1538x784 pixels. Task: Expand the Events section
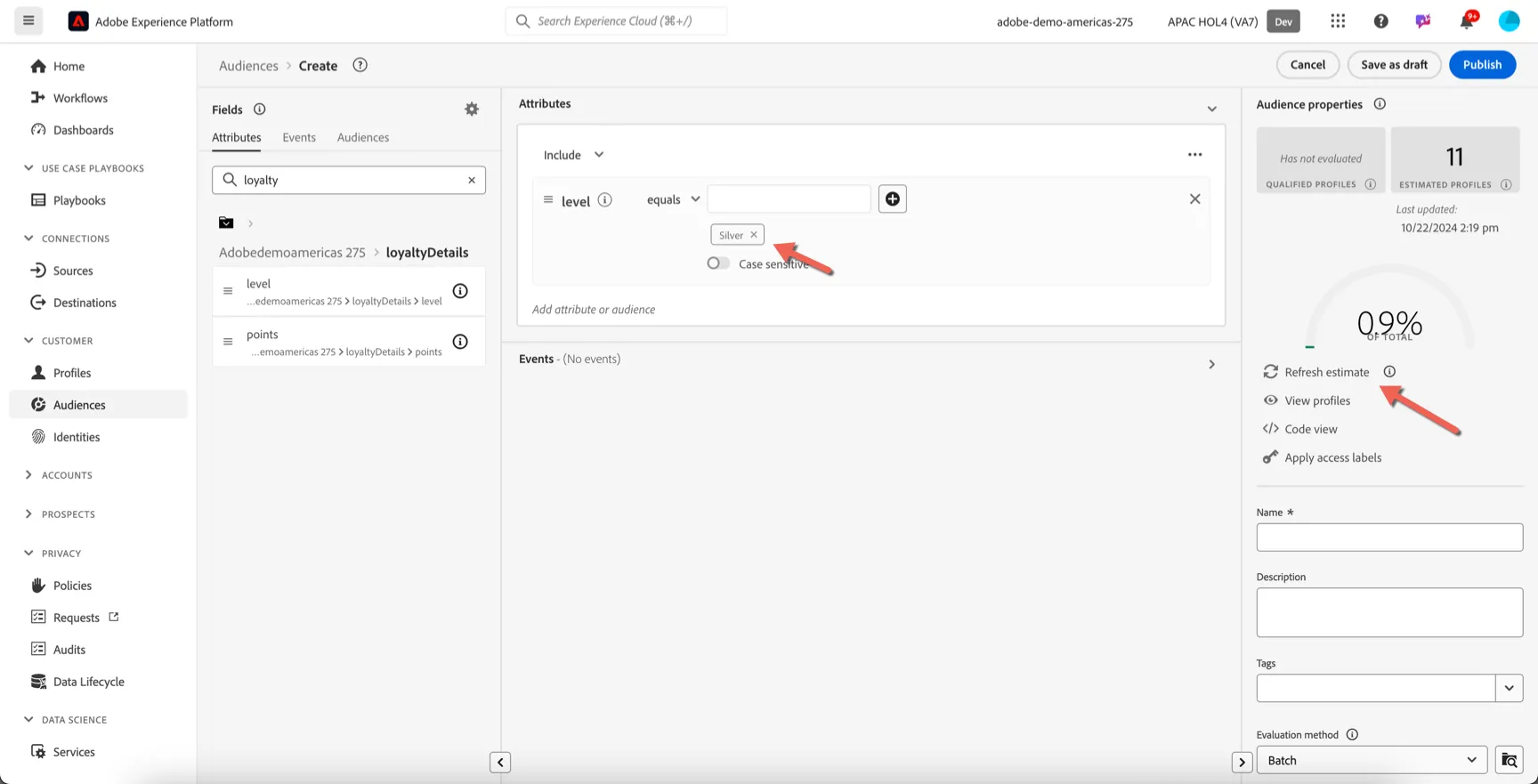[1211, 364]
